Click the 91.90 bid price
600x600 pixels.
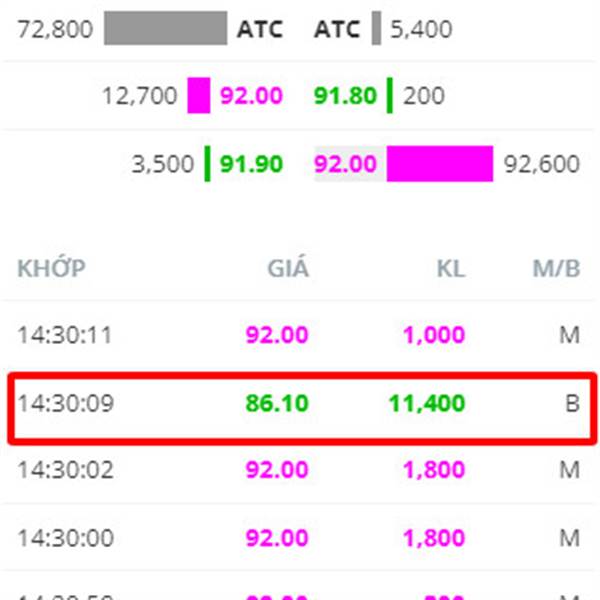click(251, 164)
